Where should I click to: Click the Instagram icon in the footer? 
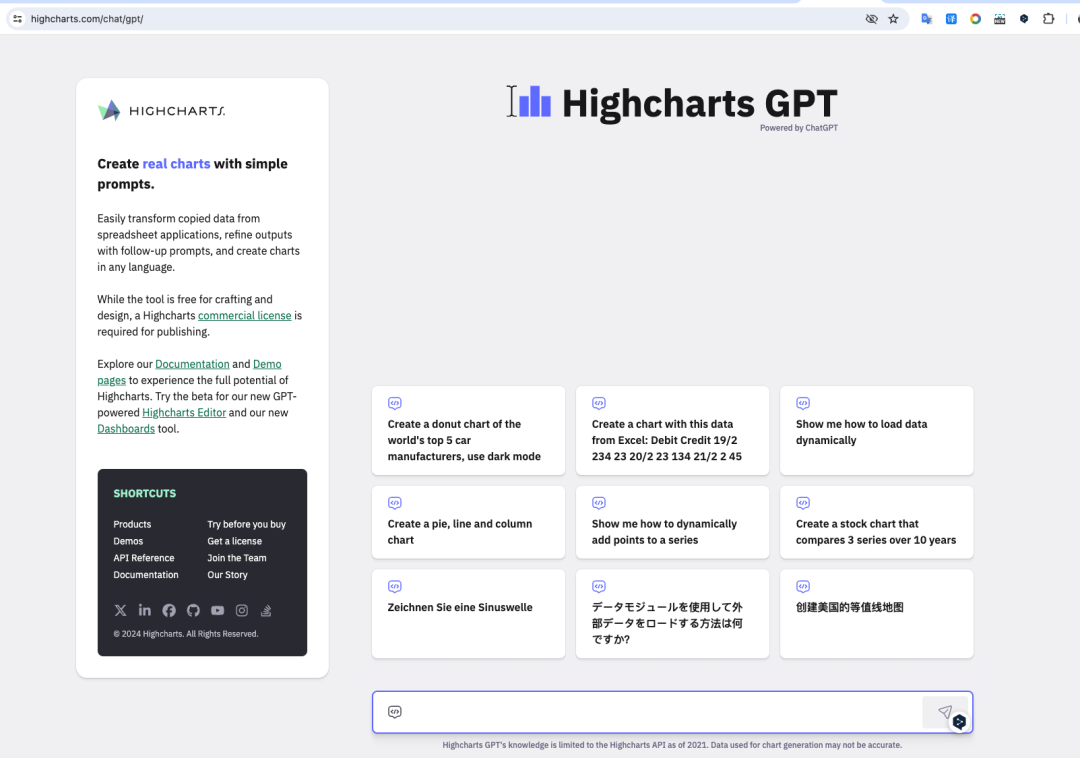click(241, 610)
